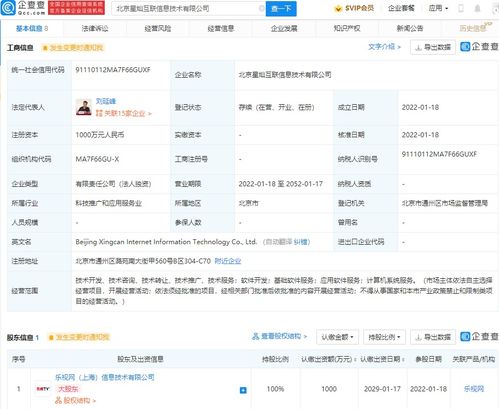Screen dimensions: 499x409
Task: Click the mobile phone icon in header
Action: click(x=461, y=8)
